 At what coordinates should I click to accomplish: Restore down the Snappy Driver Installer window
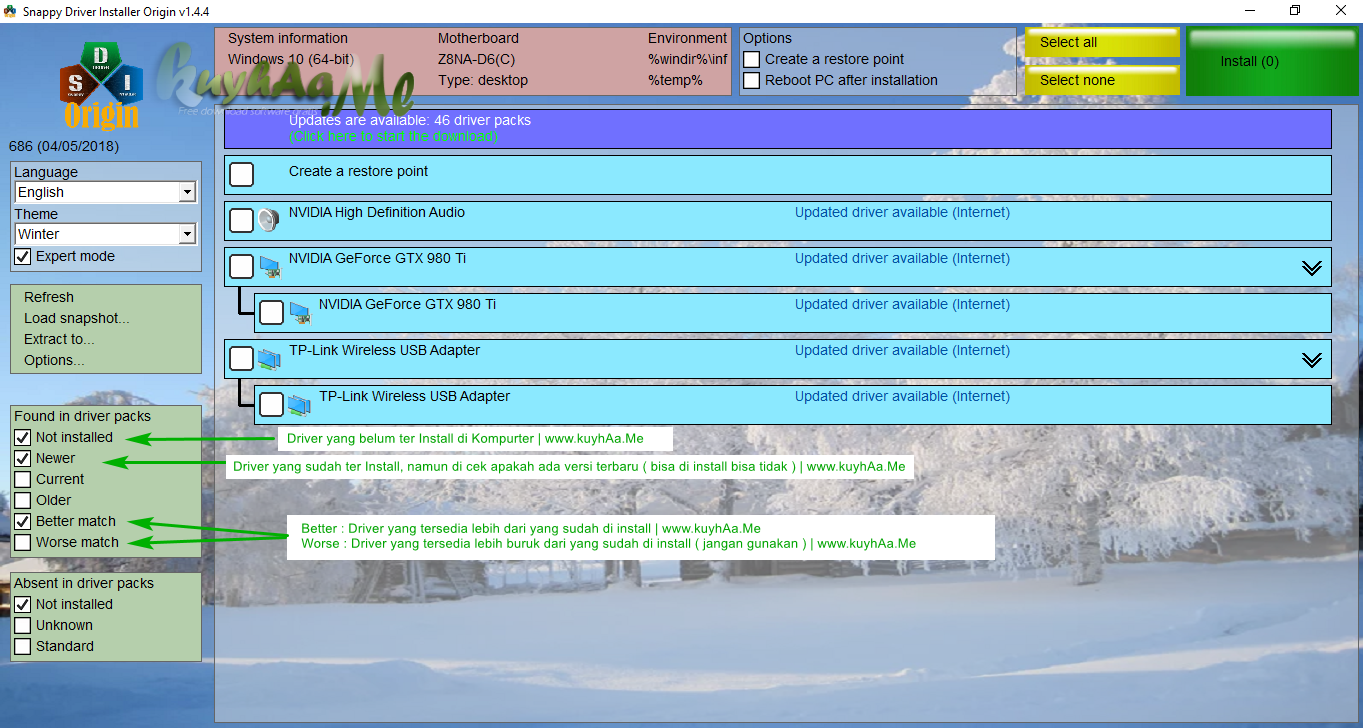1294,11
